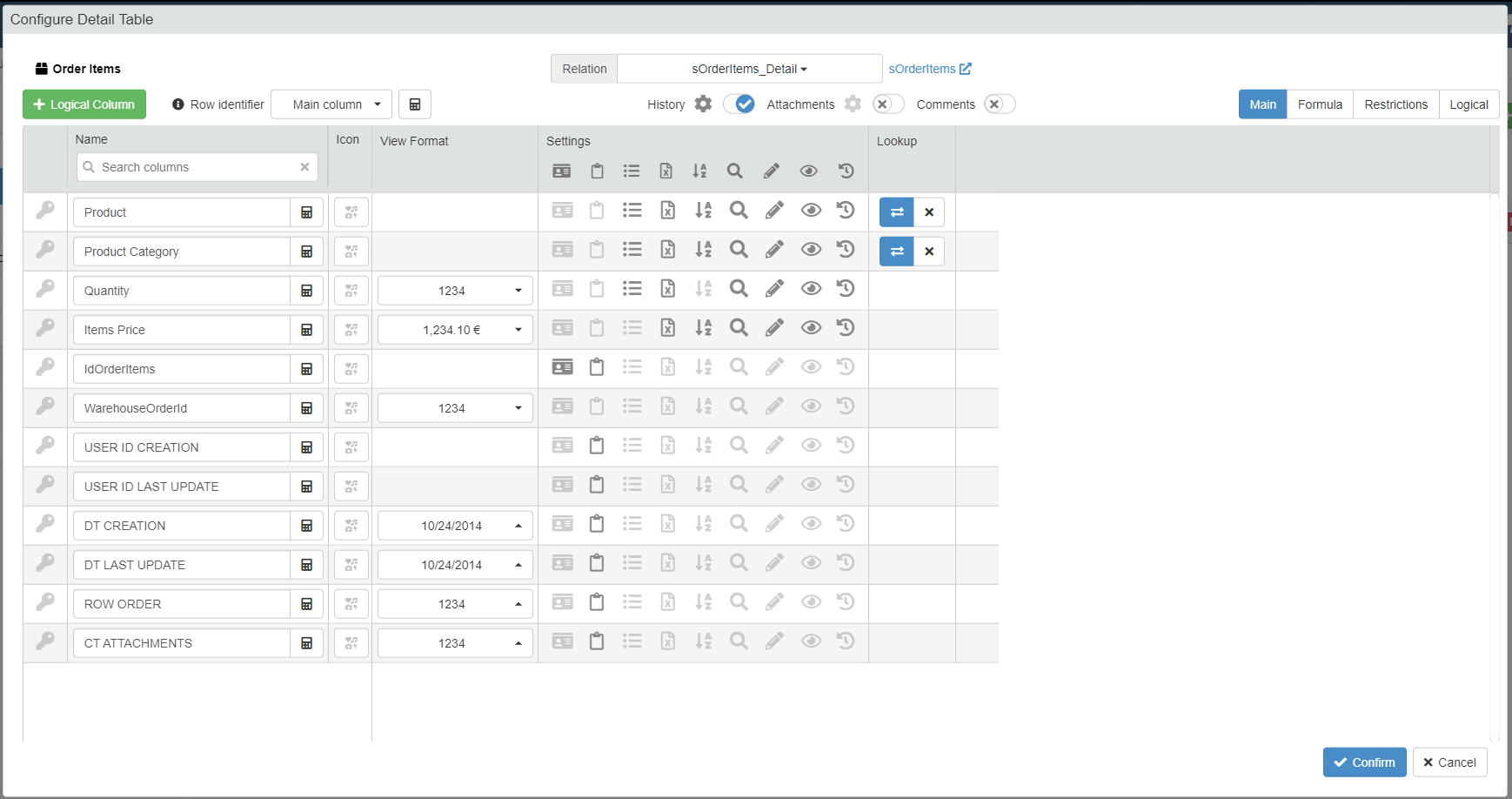This screenshot has height=799, width=1512.
Task: Open the History settings gear
Action: click(x=704, y=104)
